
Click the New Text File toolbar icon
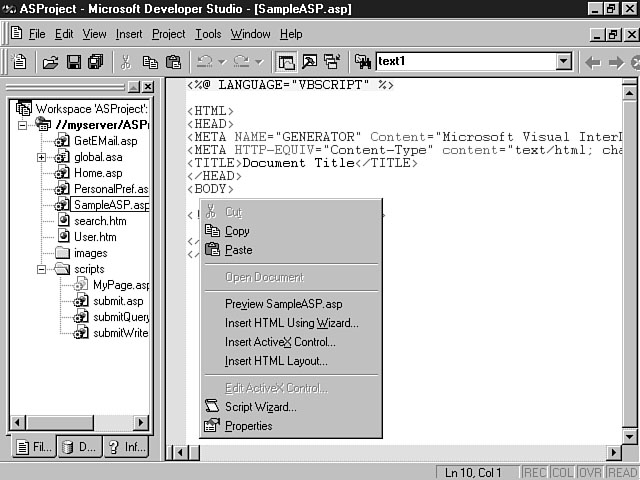20,62
